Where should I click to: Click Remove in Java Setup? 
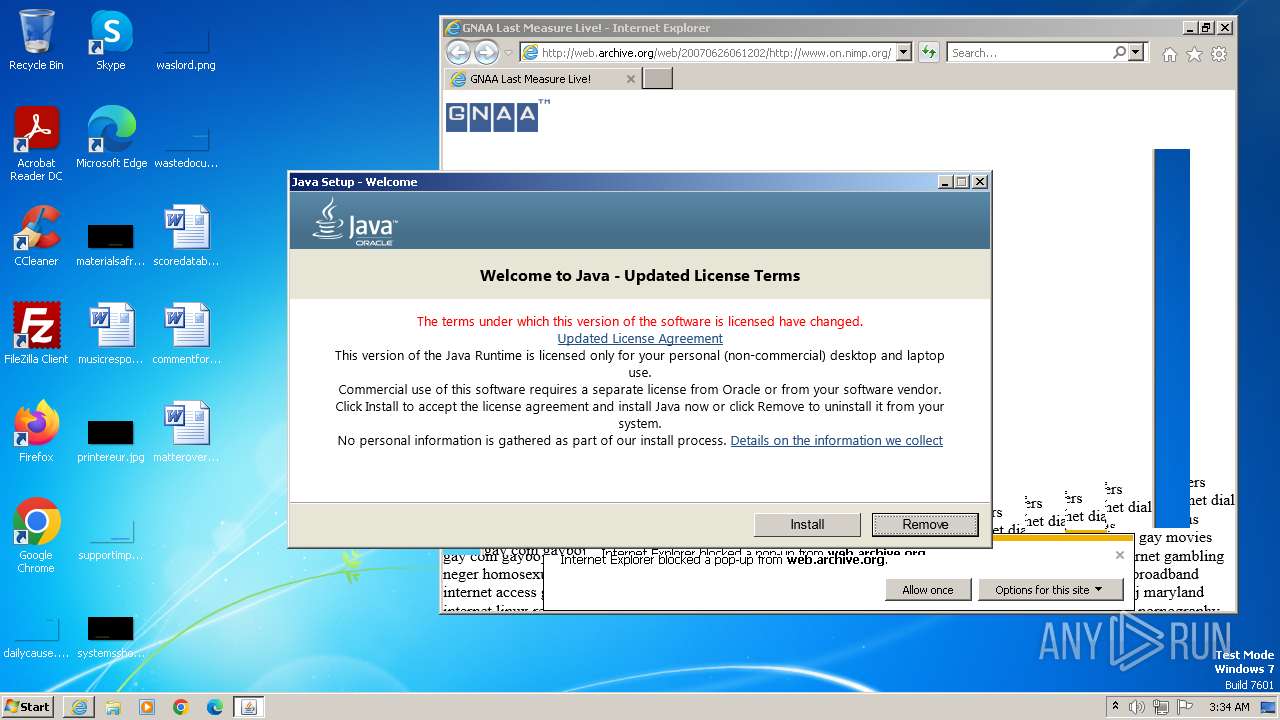(925, 524)
